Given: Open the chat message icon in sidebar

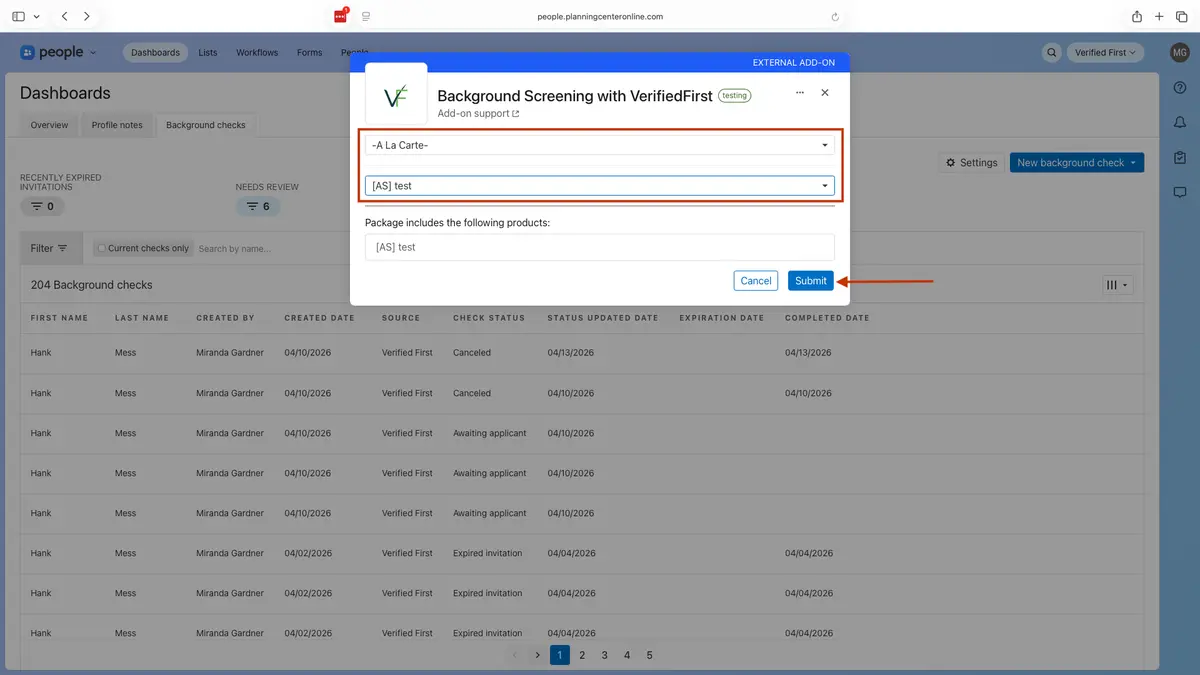Looking at the screenshot, I should click(x=1180, y=193).
